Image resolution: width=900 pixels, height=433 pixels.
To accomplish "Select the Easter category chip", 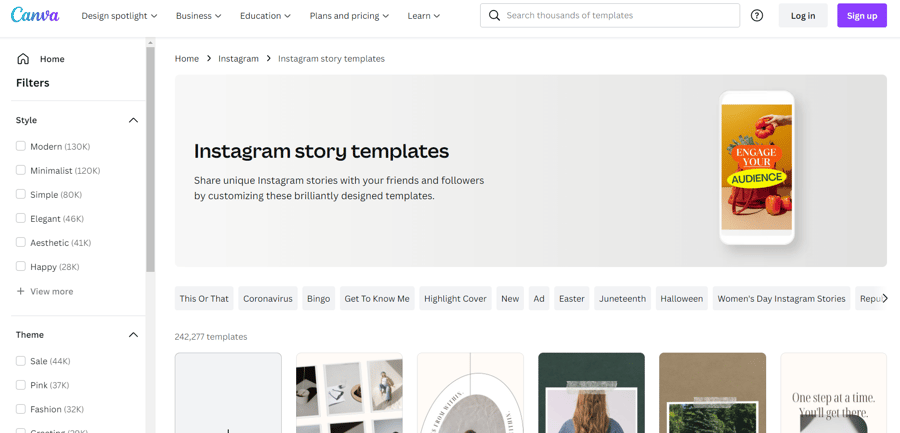I will coord(572,299).
